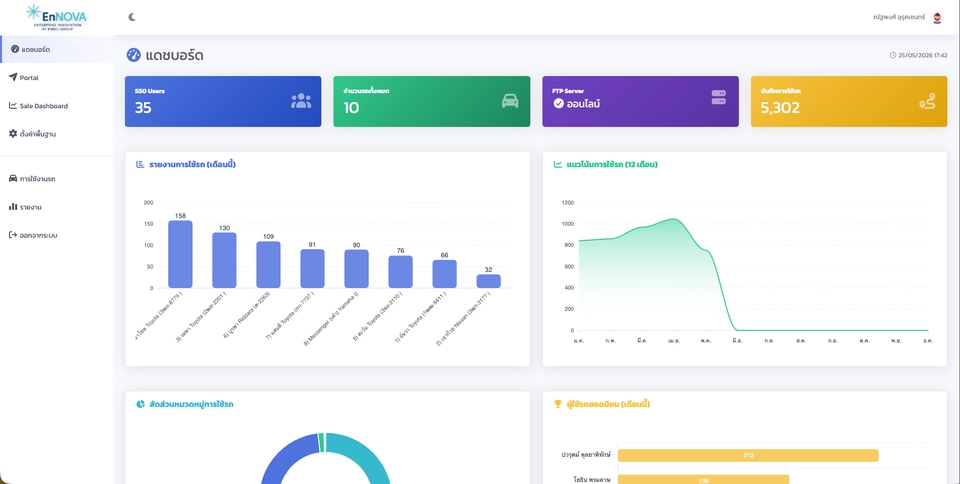Viewport: 960px width, 484px height.
Task: Click the SSO Users count 35
Action: tap(143, 108)
